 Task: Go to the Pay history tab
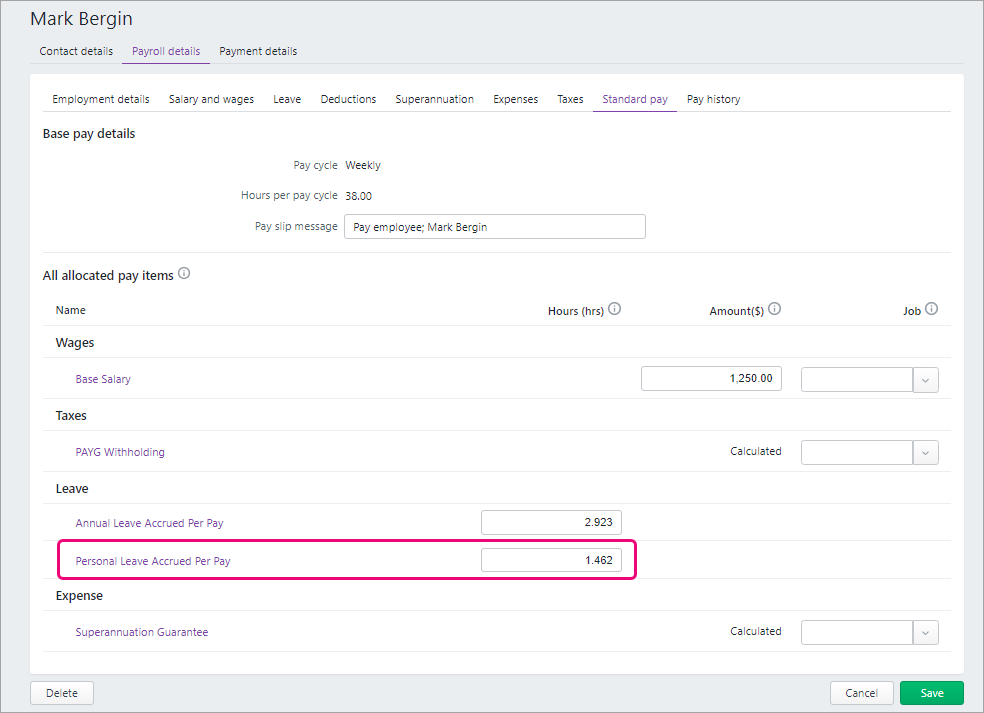(713, 99)
